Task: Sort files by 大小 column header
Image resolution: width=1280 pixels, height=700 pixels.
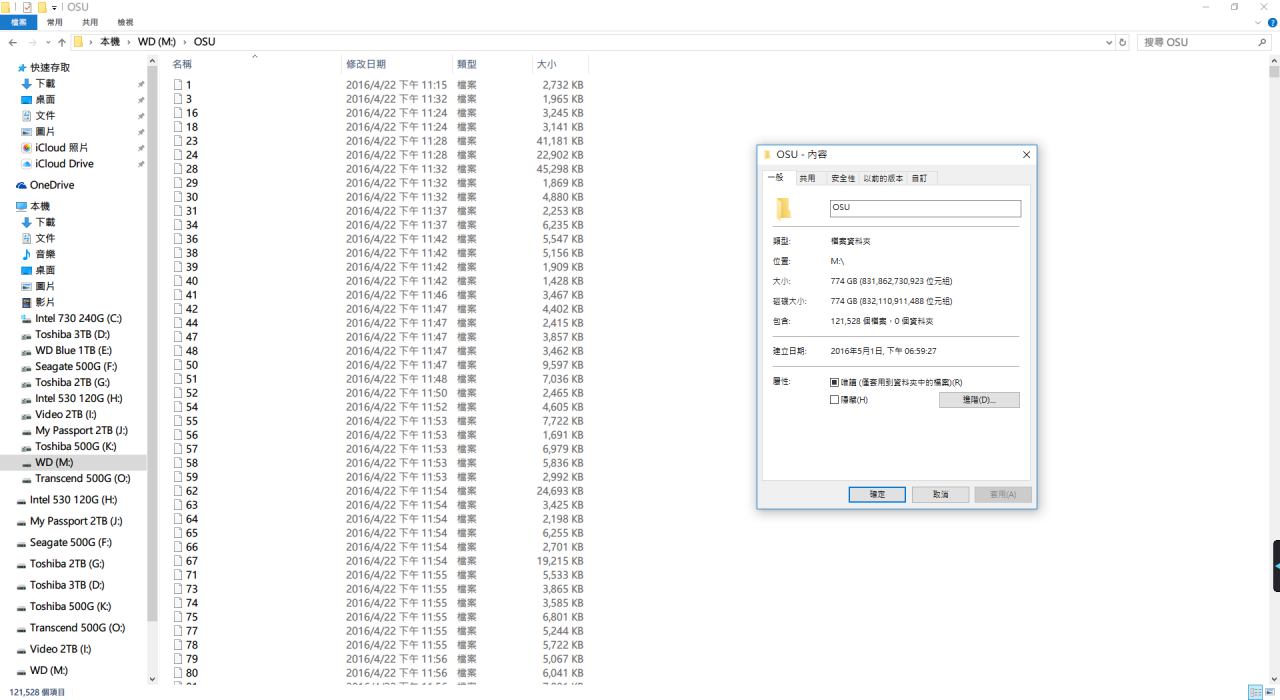Action: (546, 64)
